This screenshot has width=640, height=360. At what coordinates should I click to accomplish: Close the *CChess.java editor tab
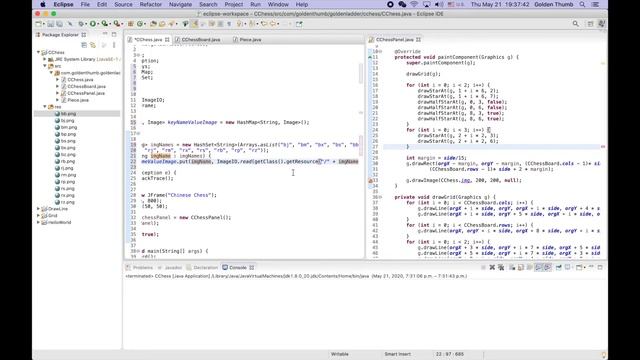click(167, 40)
